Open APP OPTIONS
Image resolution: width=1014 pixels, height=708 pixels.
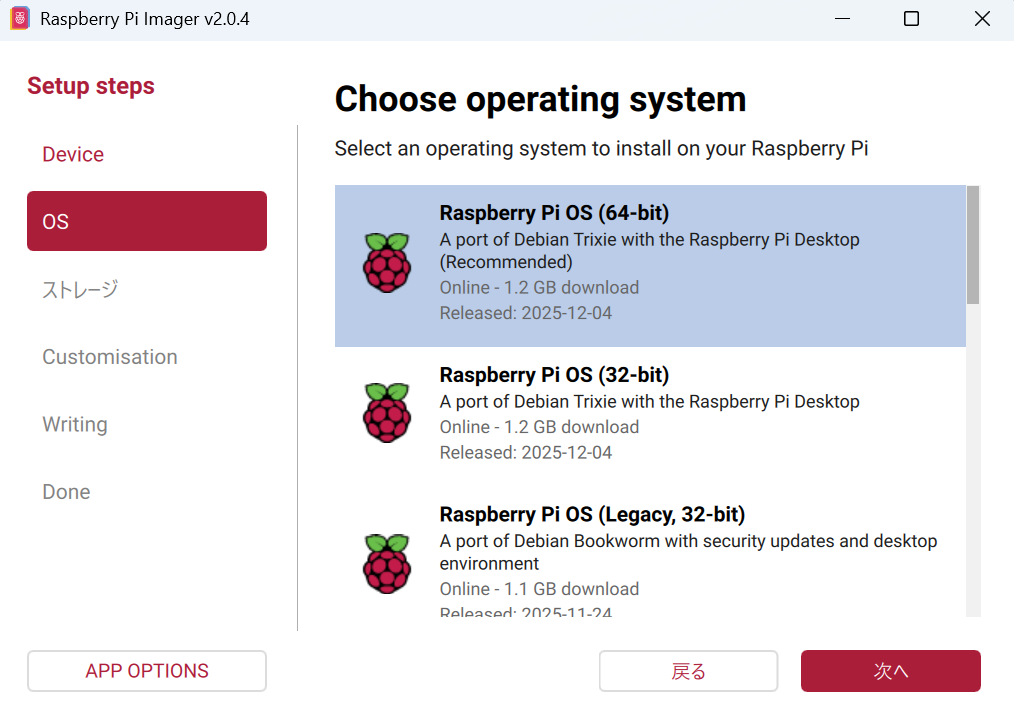coord(147,671)
